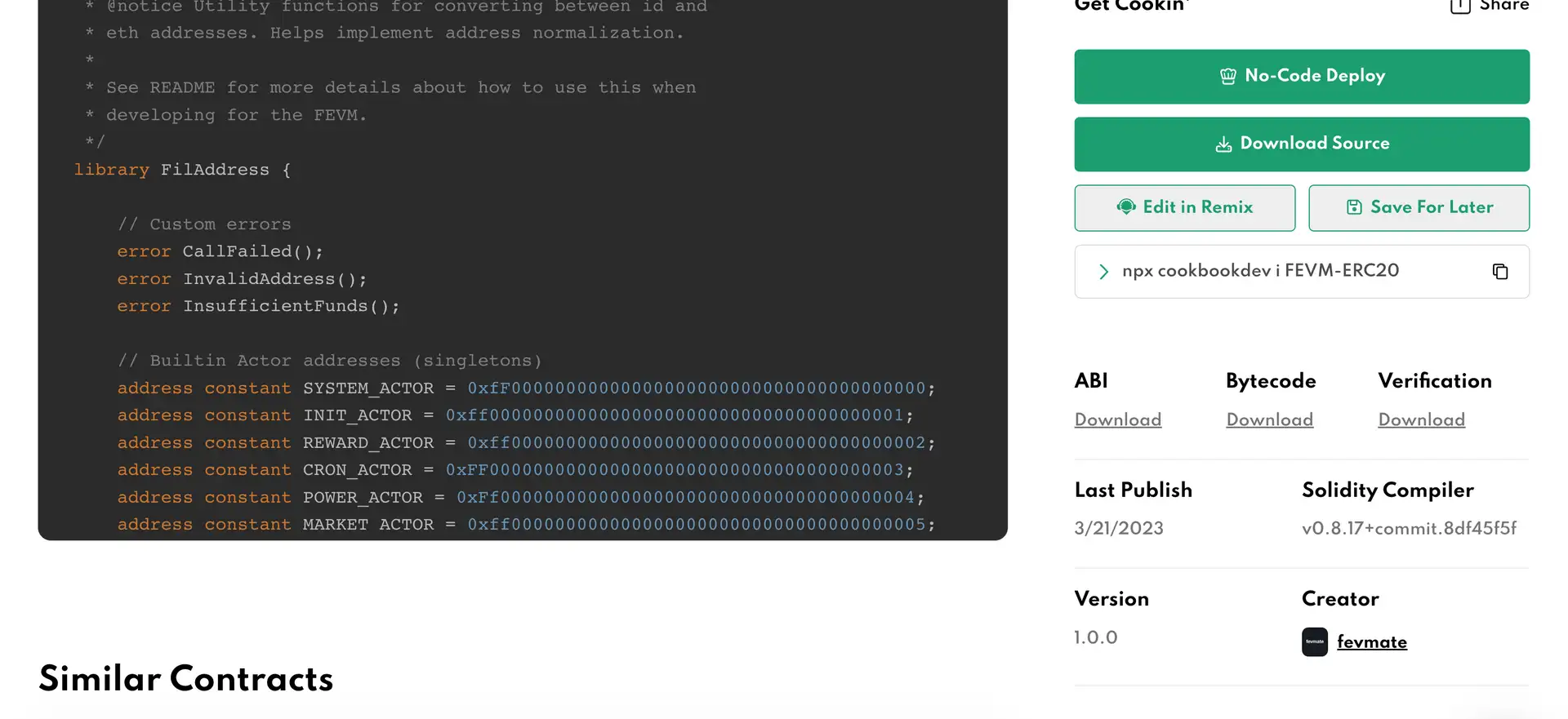
Task: Click the basket icon on No-Code Deploy
Action: (1227, 77)
